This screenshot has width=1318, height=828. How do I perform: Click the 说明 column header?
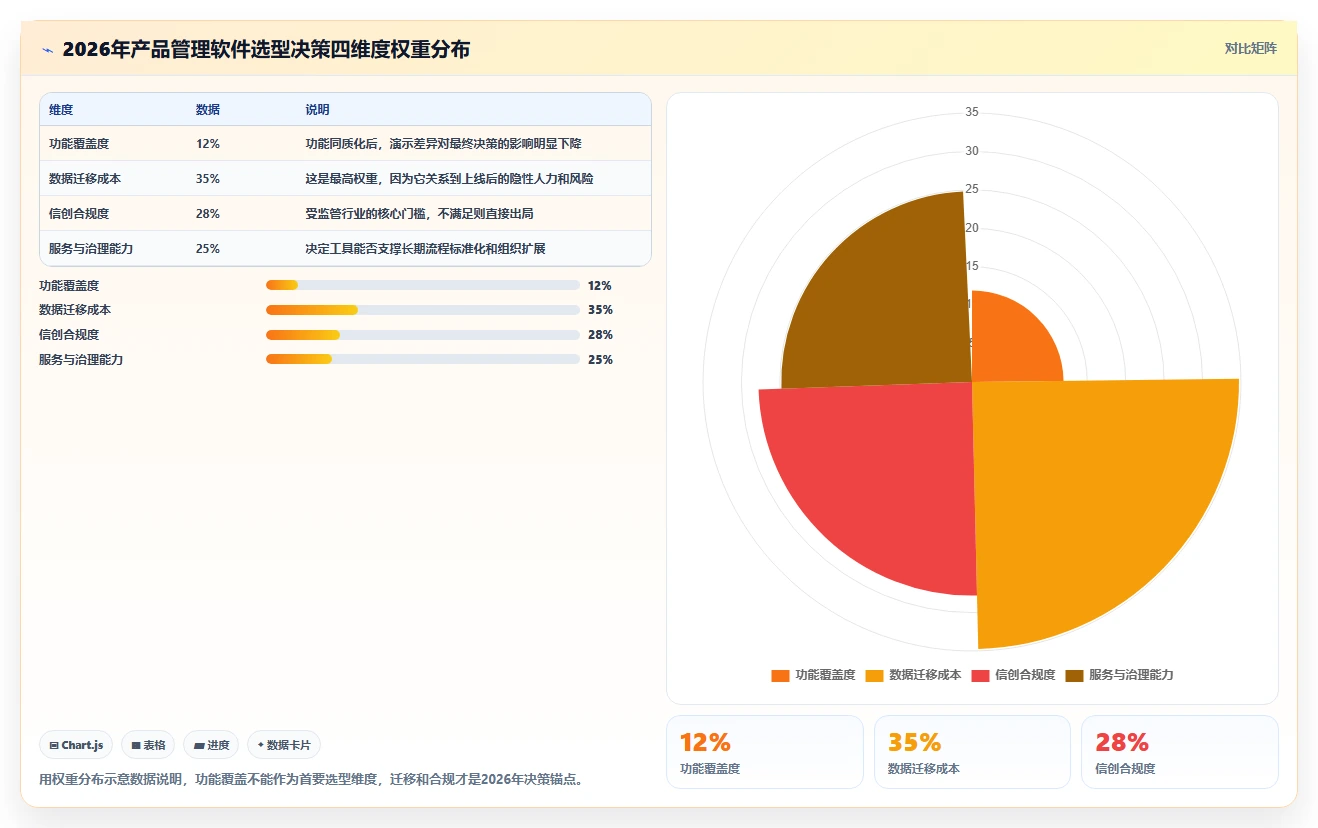click(x=318, y=110)
